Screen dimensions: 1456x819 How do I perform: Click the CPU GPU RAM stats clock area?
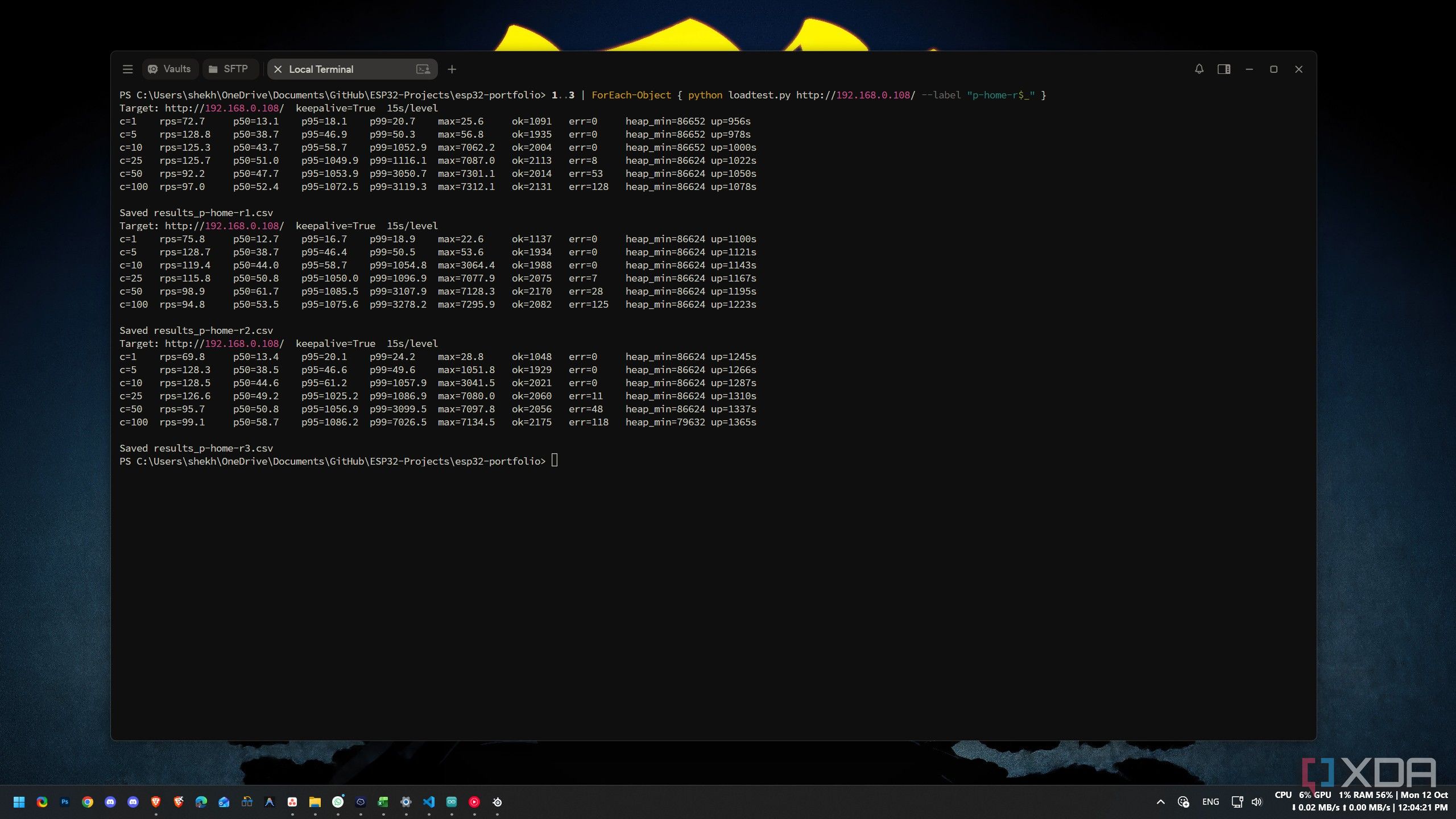click(x=1362, y=801)
